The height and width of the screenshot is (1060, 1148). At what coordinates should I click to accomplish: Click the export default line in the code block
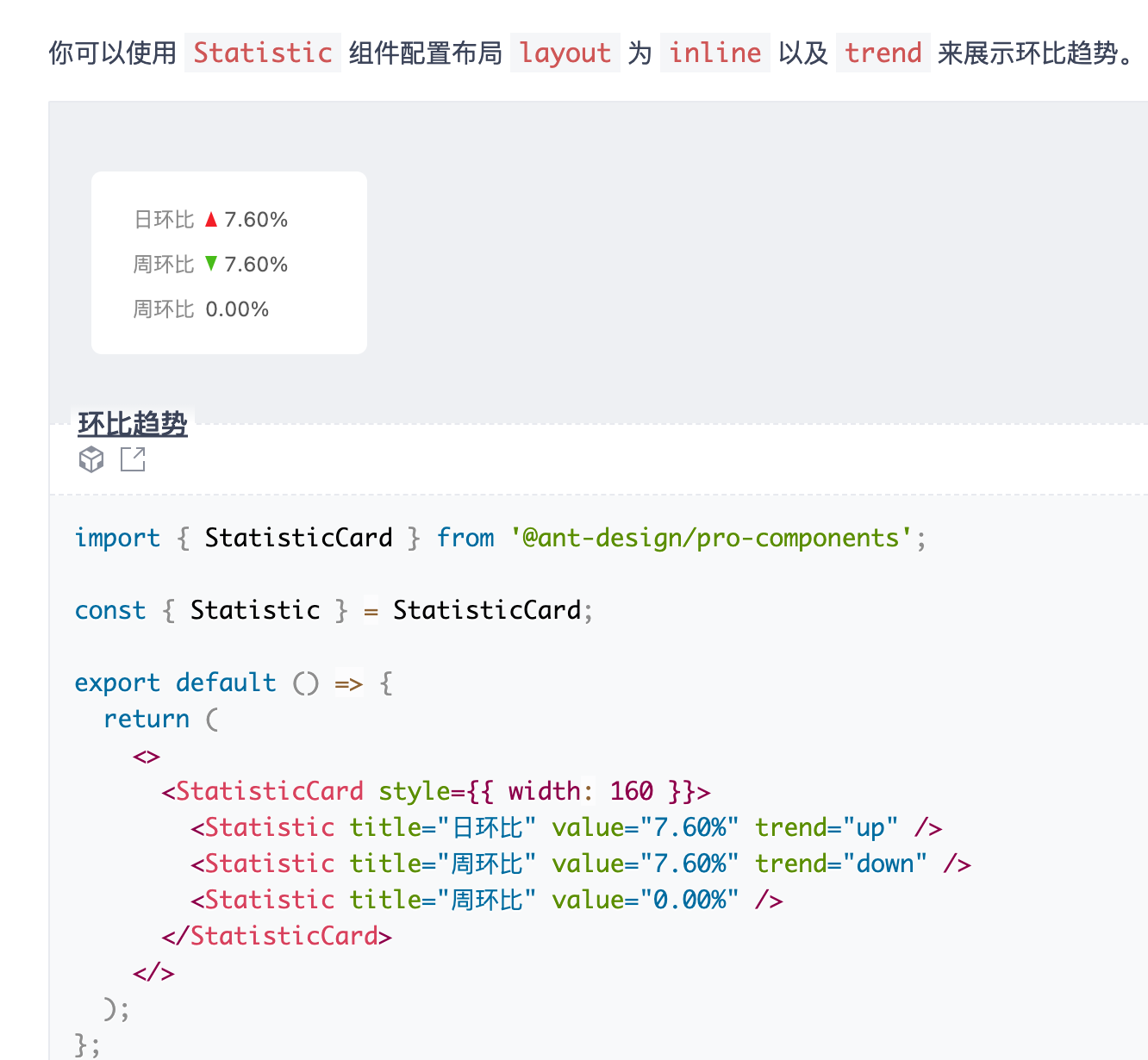[231, 682]
